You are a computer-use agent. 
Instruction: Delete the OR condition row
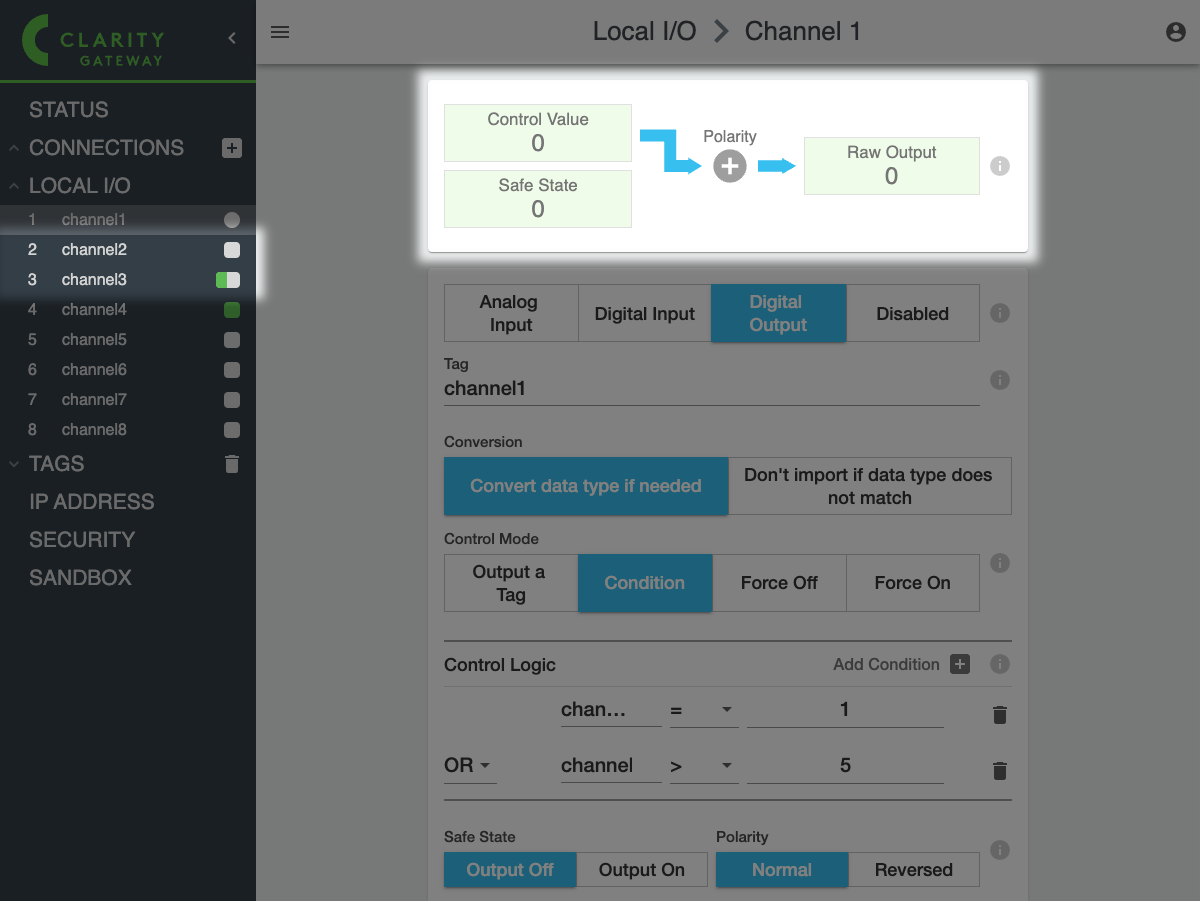(999, 771)
